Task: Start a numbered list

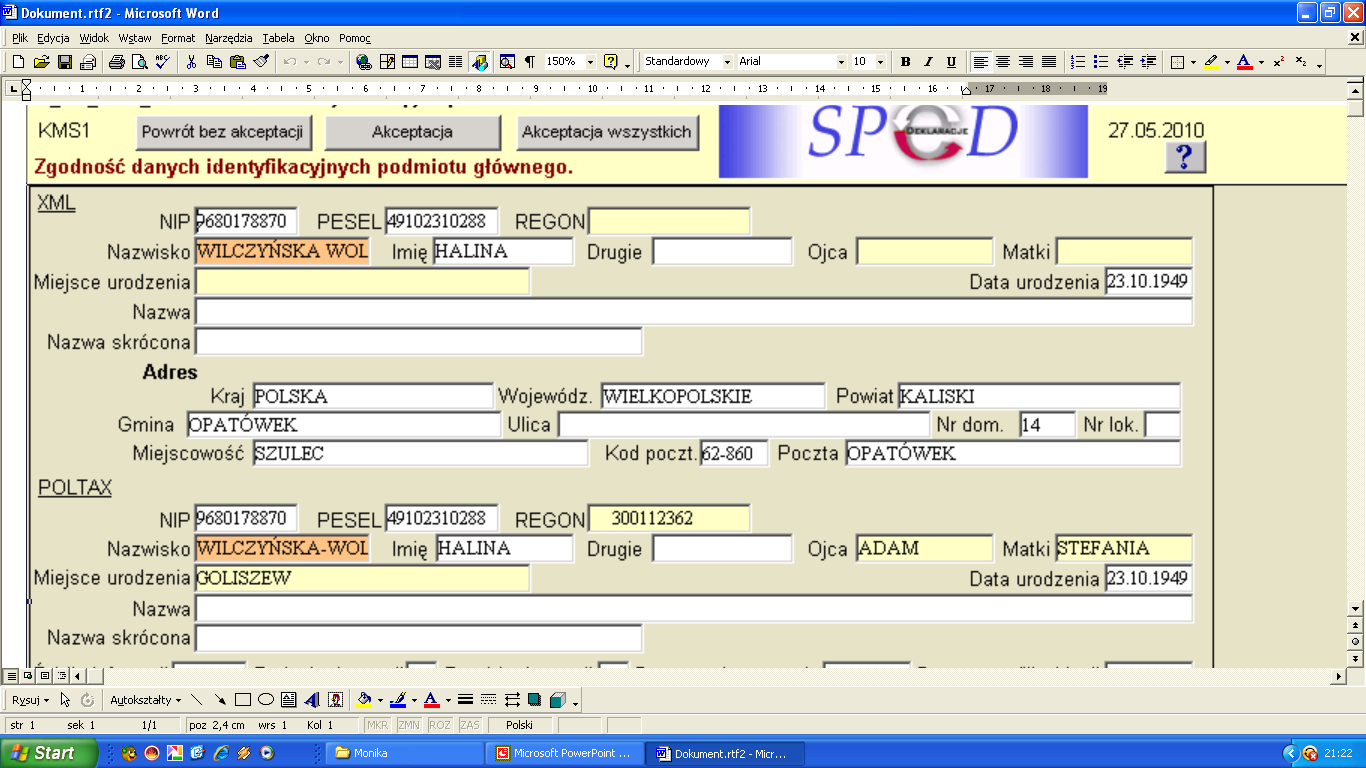Action: coord(1078,62)
